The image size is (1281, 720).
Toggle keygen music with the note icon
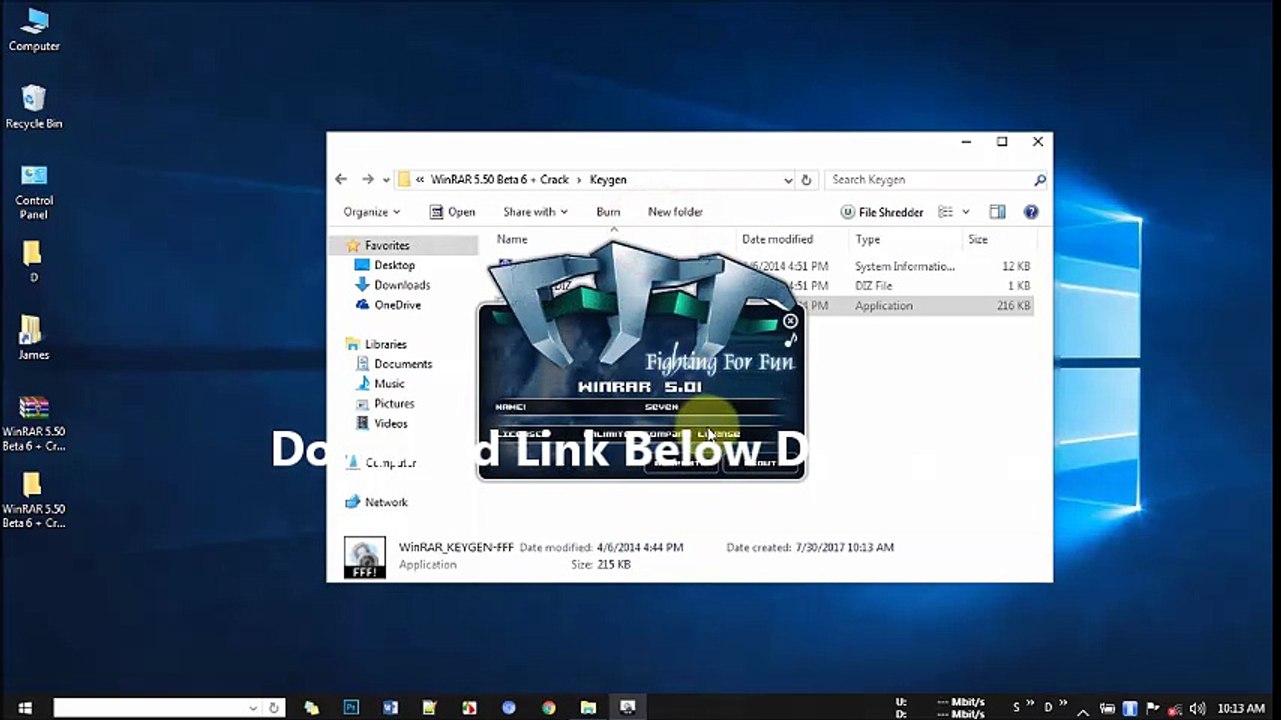[790, 340]
